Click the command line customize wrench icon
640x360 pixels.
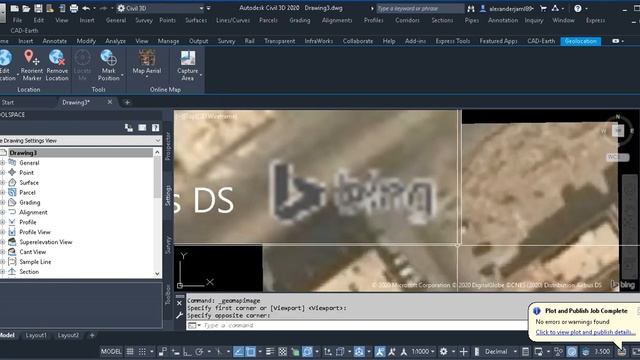pos(179,316)
